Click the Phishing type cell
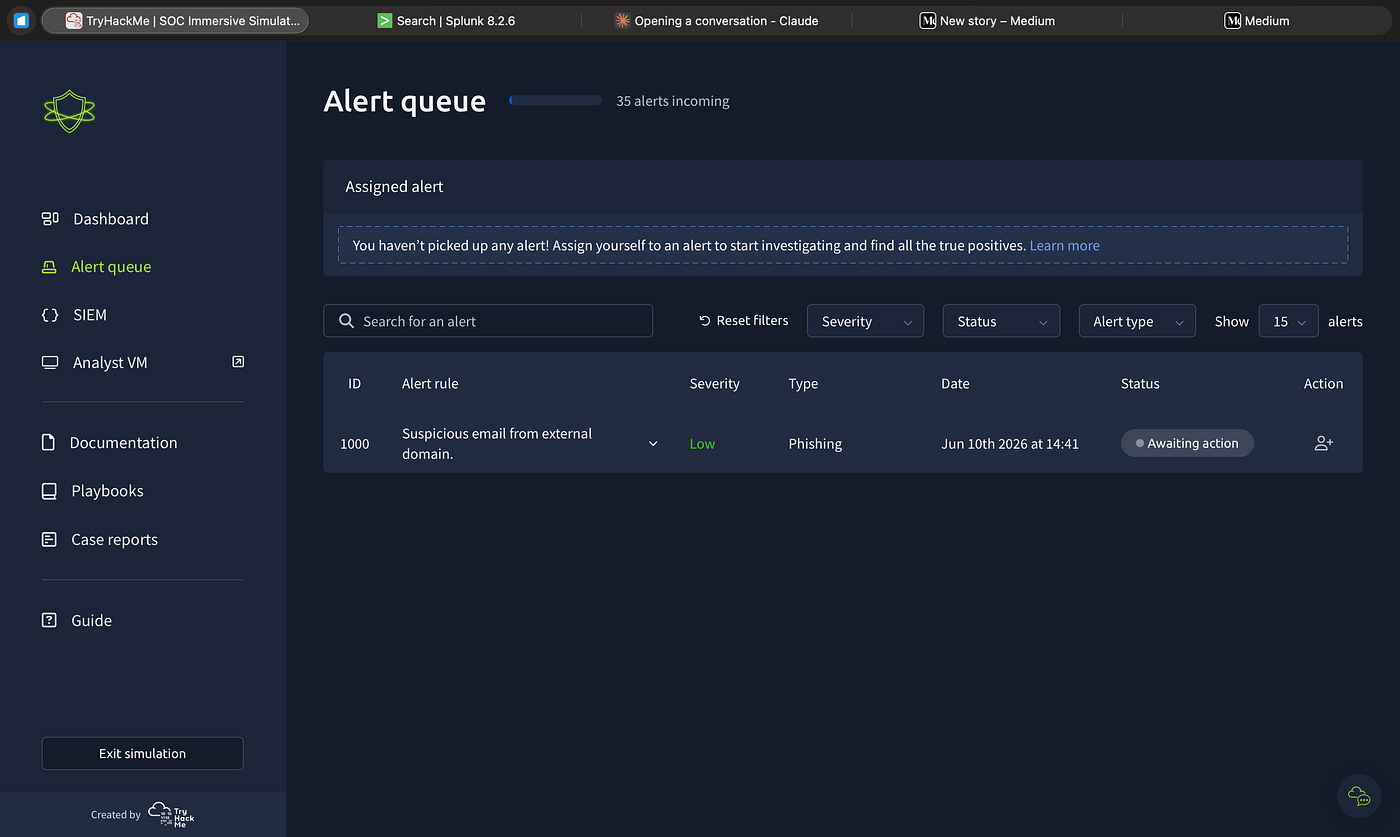 815,444
